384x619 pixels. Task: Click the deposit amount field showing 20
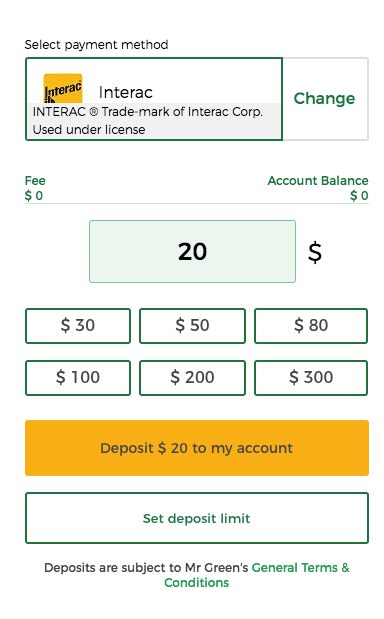coord(192,251)
